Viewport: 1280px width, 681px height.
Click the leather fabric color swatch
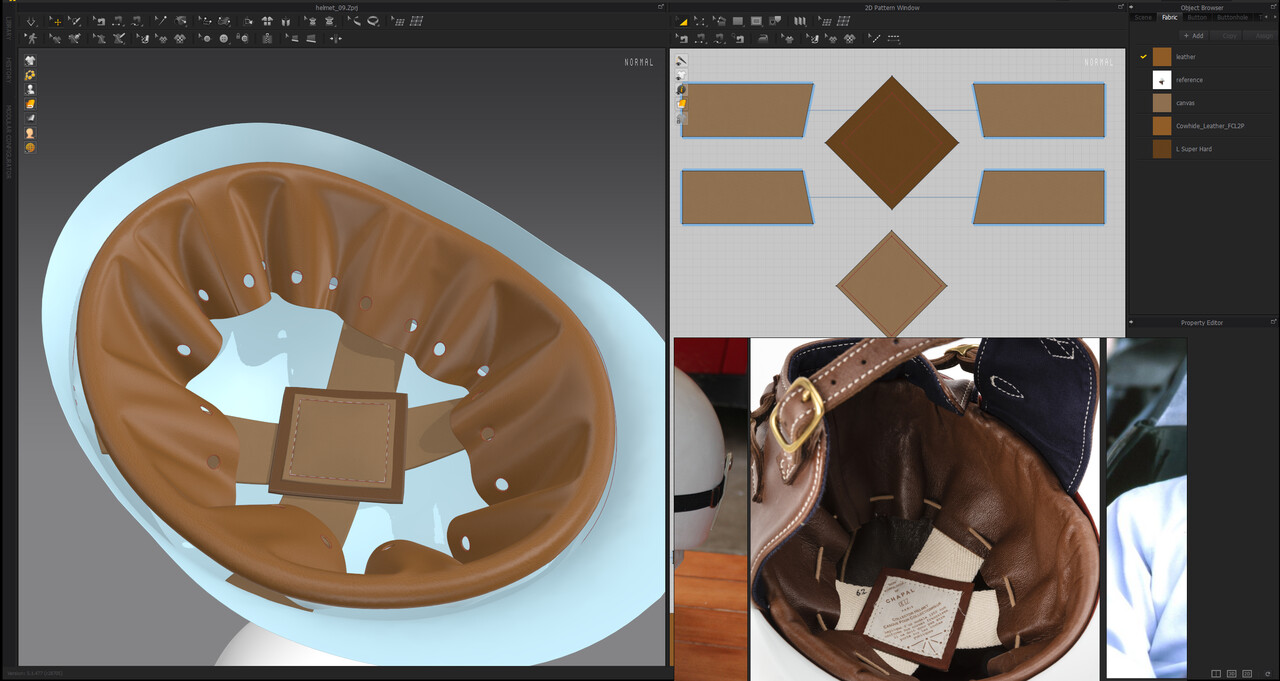point(1162,57)
